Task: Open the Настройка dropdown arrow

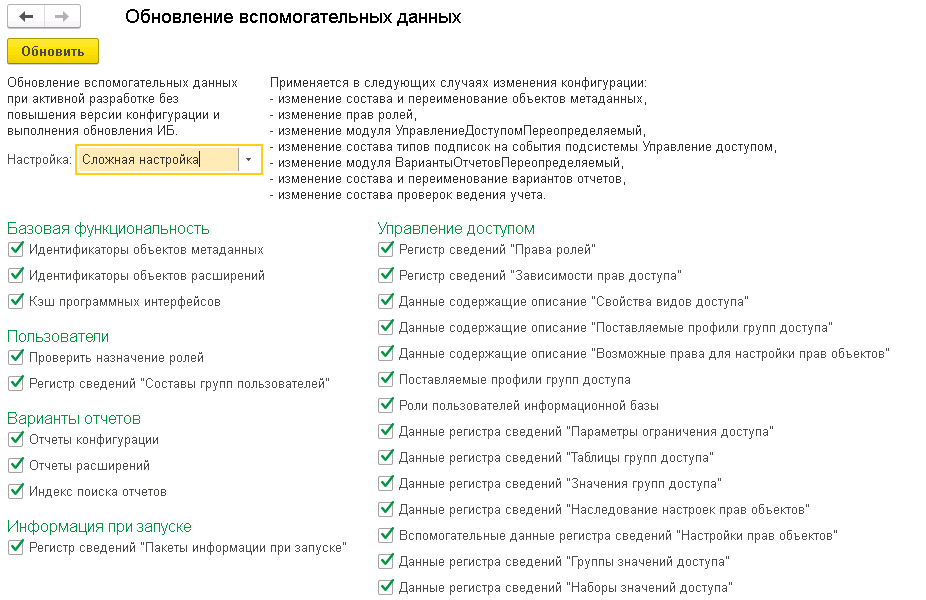Action: coord(249,159)
